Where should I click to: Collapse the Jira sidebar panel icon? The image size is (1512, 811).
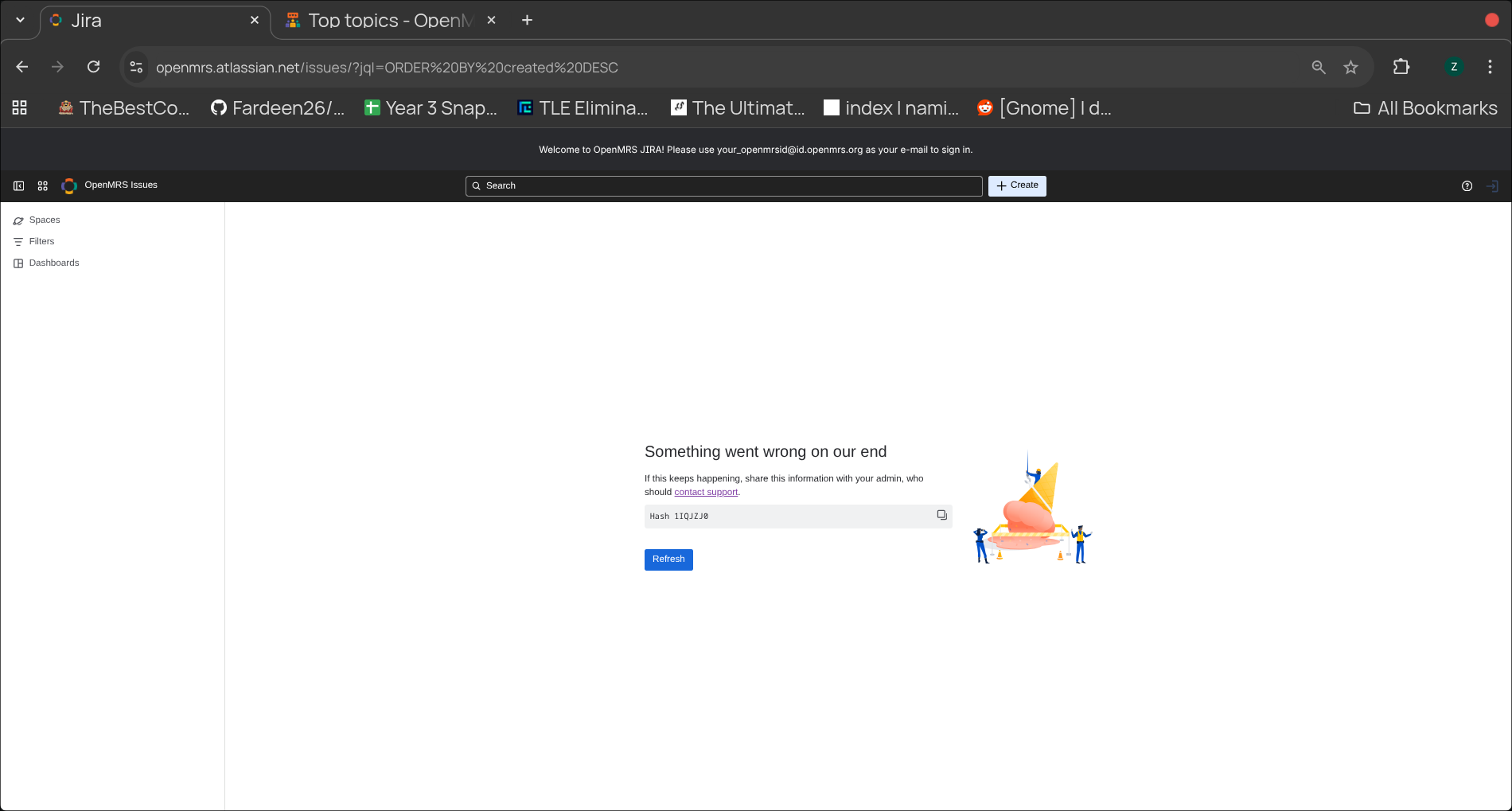tap(18, 186)
